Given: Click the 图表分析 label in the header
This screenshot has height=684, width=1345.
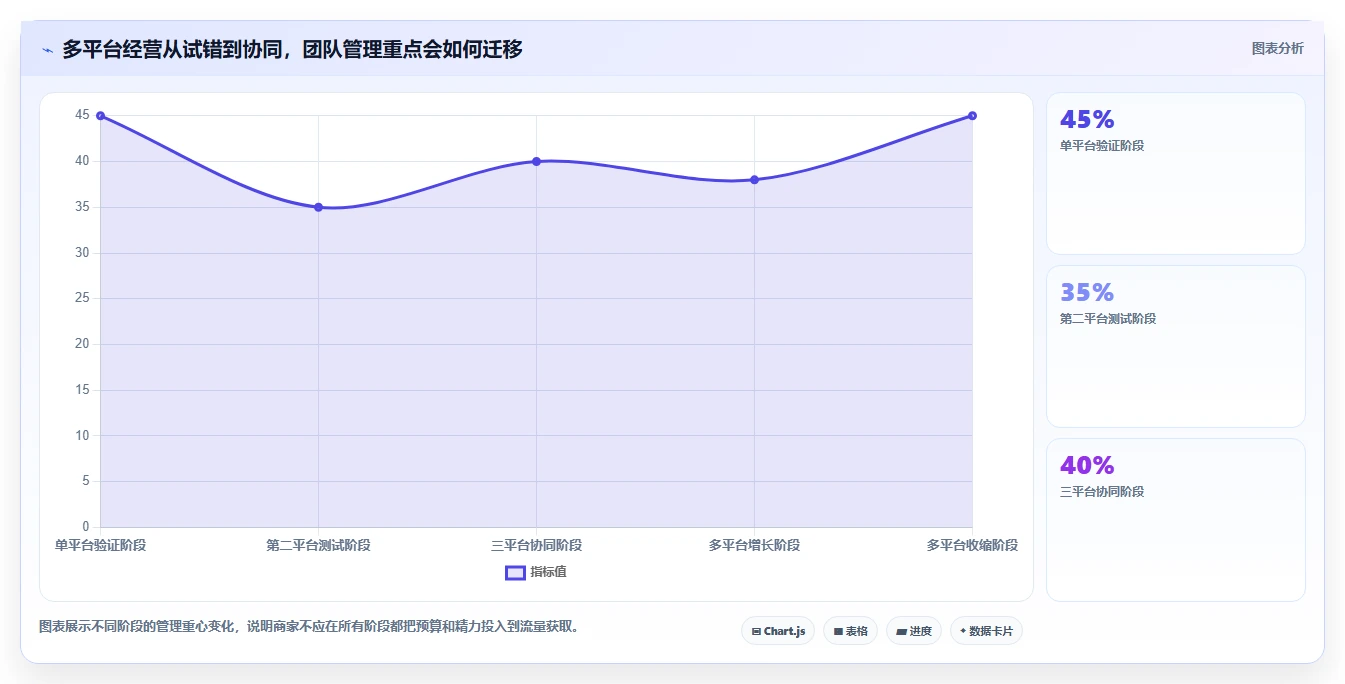Looking at the screenshot, I should click(x=1277, y=48).
